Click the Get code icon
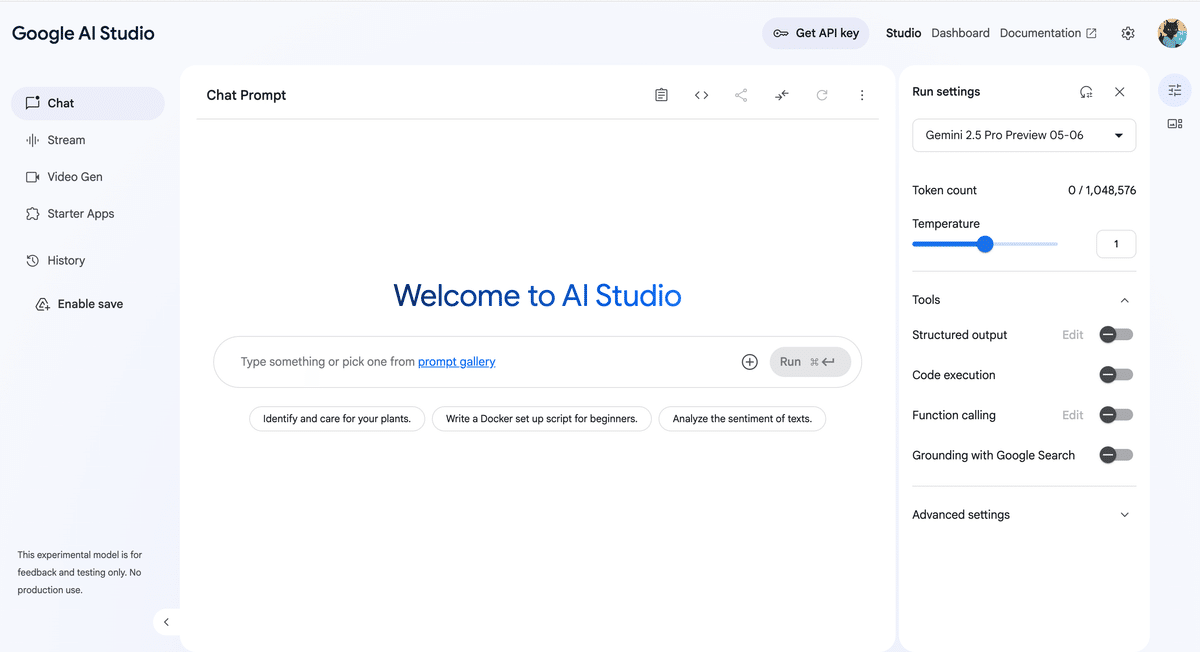 701,95
